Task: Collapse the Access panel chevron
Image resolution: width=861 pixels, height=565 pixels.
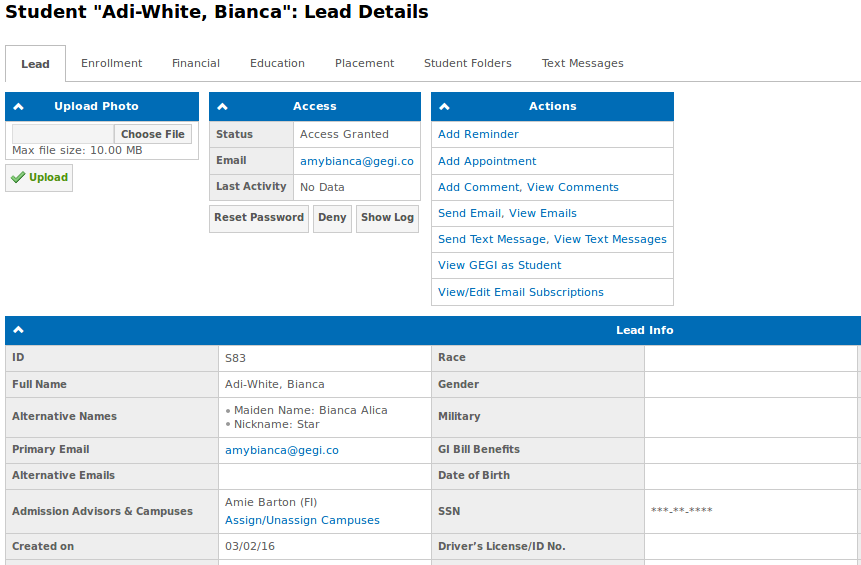Action: coord(222,107)
